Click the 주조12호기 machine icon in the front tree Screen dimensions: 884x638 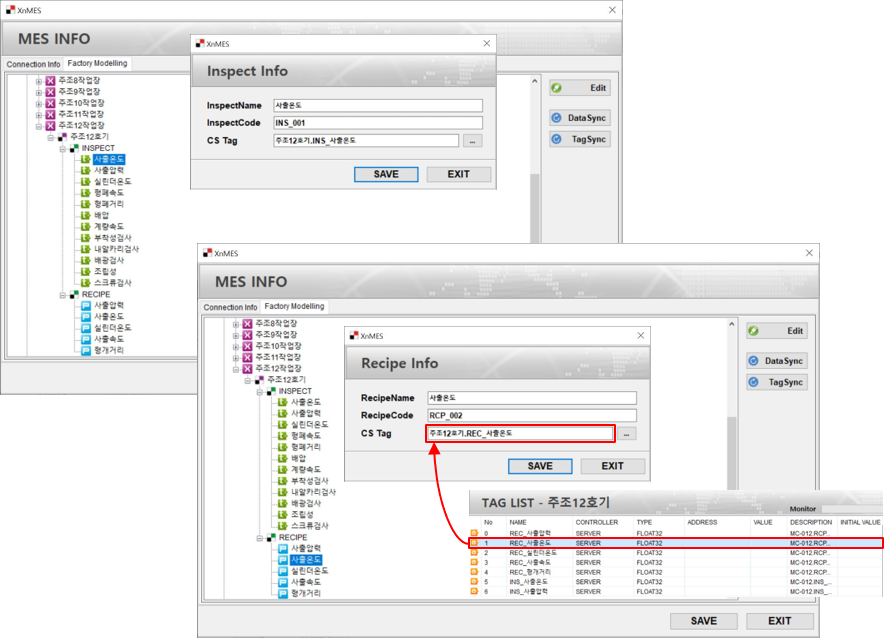pyautogui.click(x=258, y=380)
